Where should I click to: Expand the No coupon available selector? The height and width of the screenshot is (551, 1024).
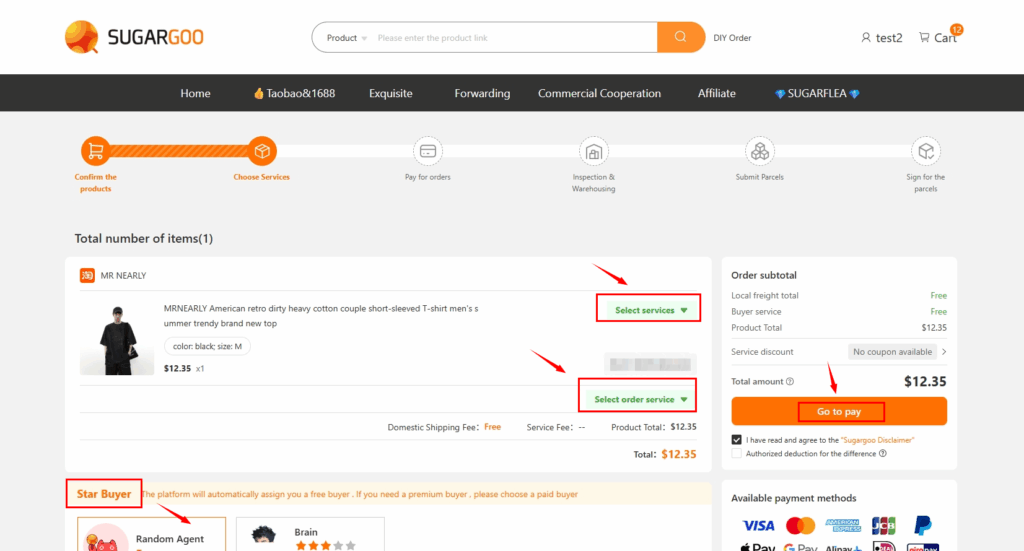(x=897, y=352)
